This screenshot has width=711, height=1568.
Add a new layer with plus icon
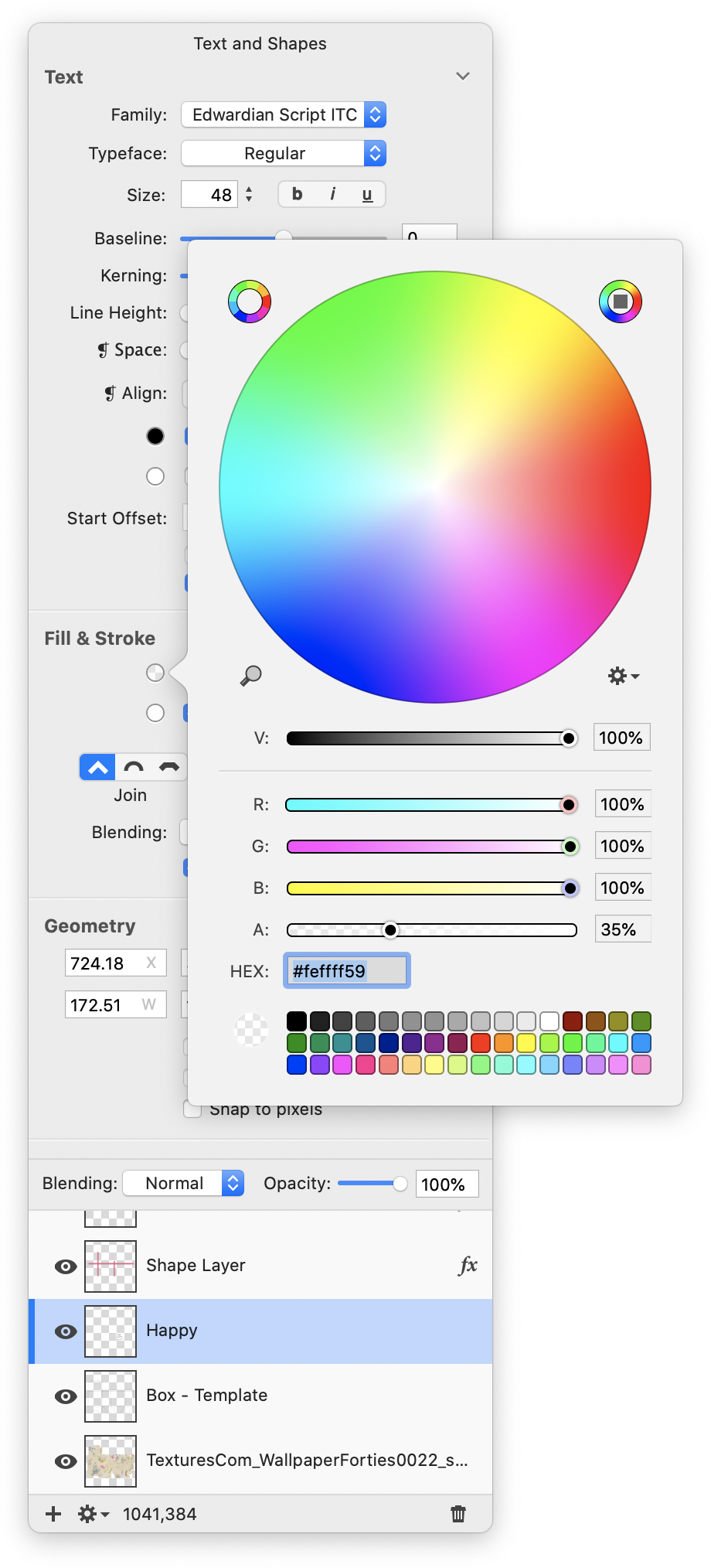click(x=53, y=1513)
